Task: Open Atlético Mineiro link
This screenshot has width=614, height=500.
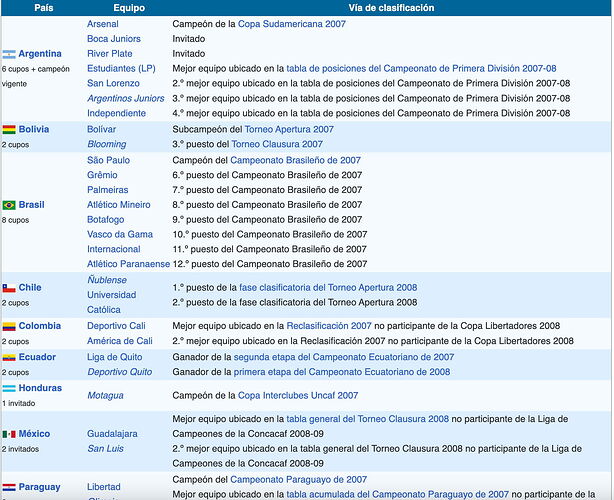Action: tap(119, 205)
